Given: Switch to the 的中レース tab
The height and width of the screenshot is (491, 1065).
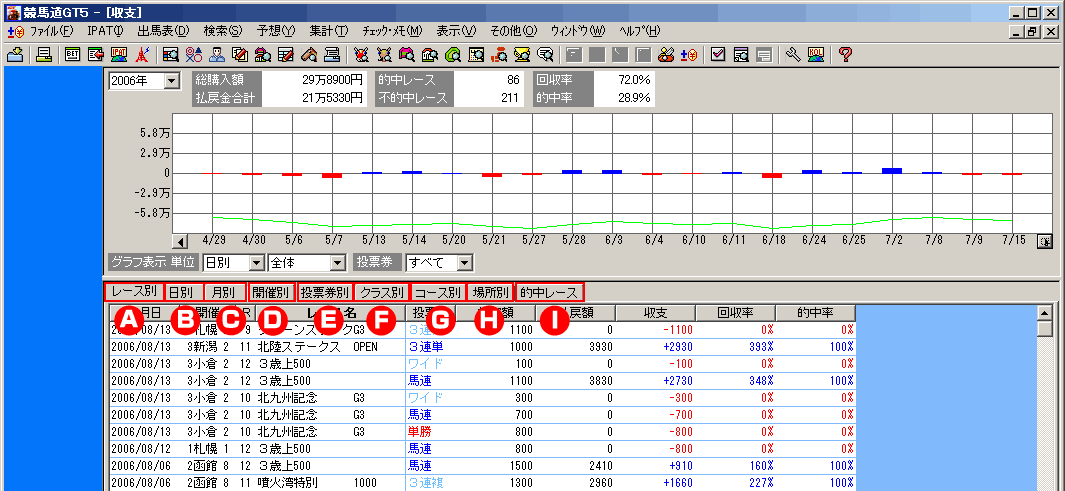Looking at the screenshot, I should tap(549, 293).
